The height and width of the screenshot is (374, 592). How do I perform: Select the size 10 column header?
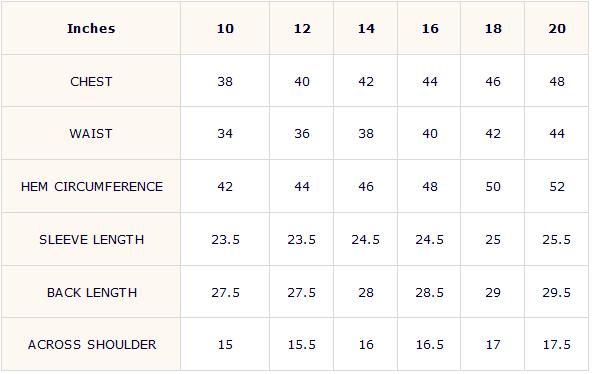tap(225, 29)
